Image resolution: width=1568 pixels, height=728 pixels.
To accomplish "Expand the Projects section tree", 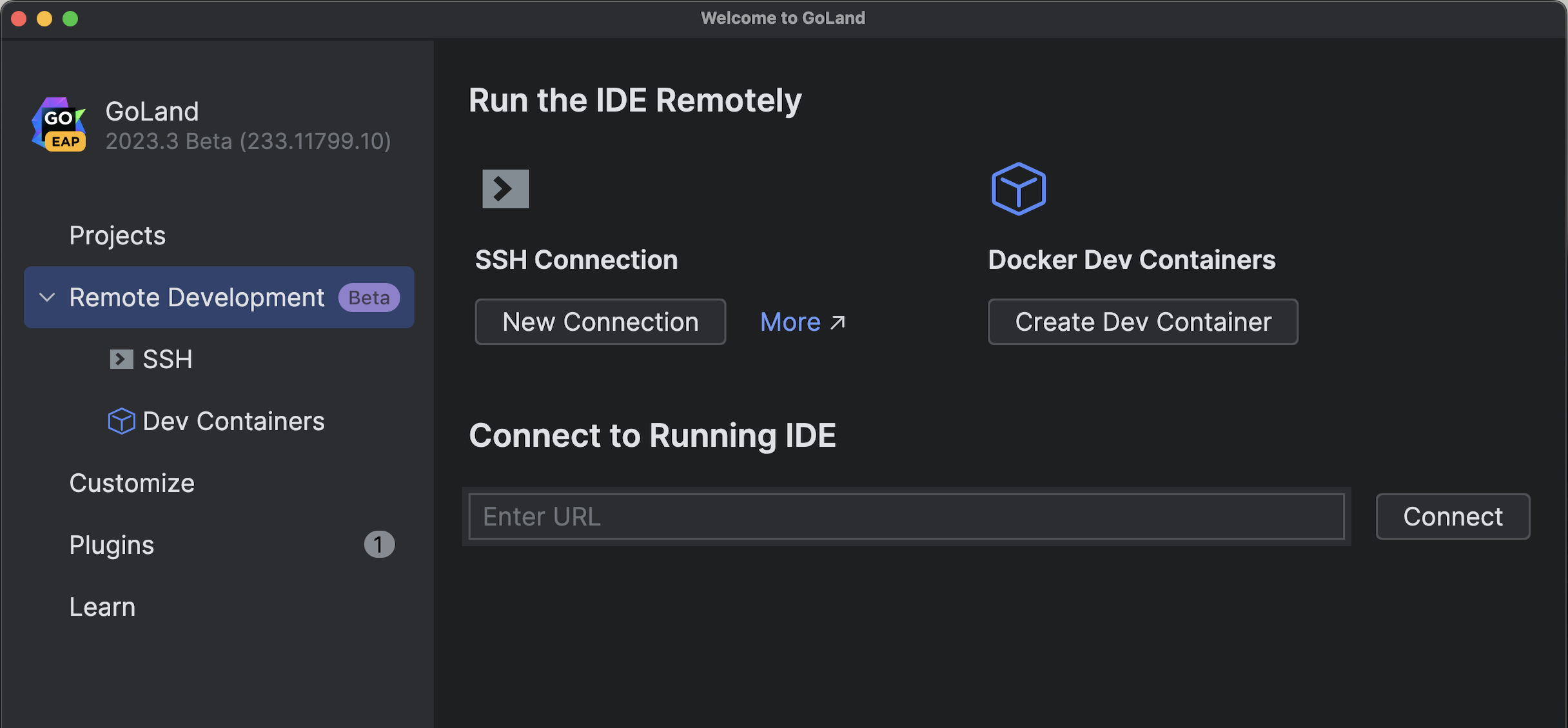I will pos(116,234).
